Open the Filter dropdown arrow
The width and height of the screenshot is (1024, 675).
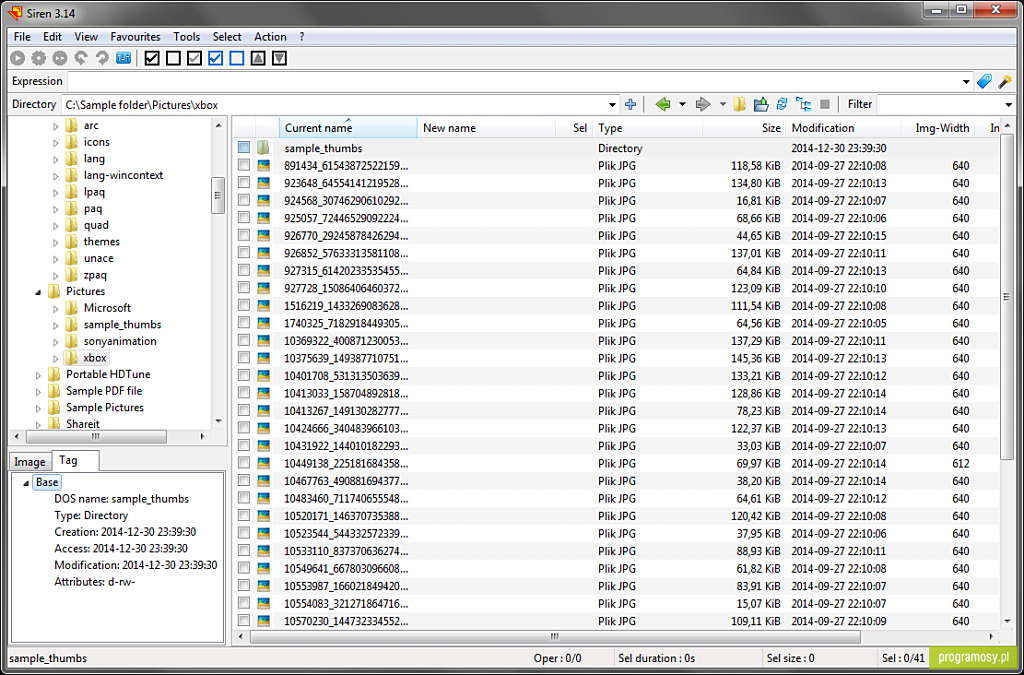1008,104
